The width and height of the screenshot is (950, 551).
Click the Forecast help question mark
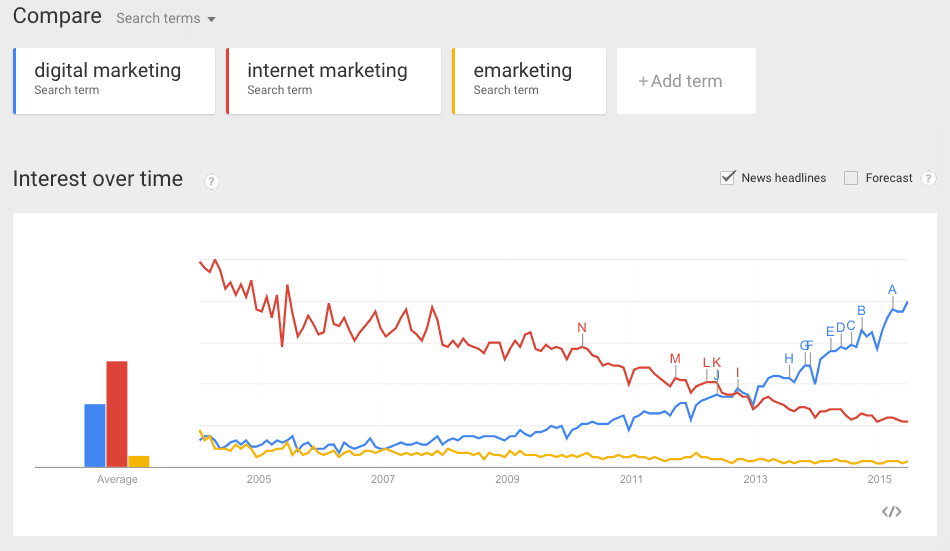(x=928, y=178)
